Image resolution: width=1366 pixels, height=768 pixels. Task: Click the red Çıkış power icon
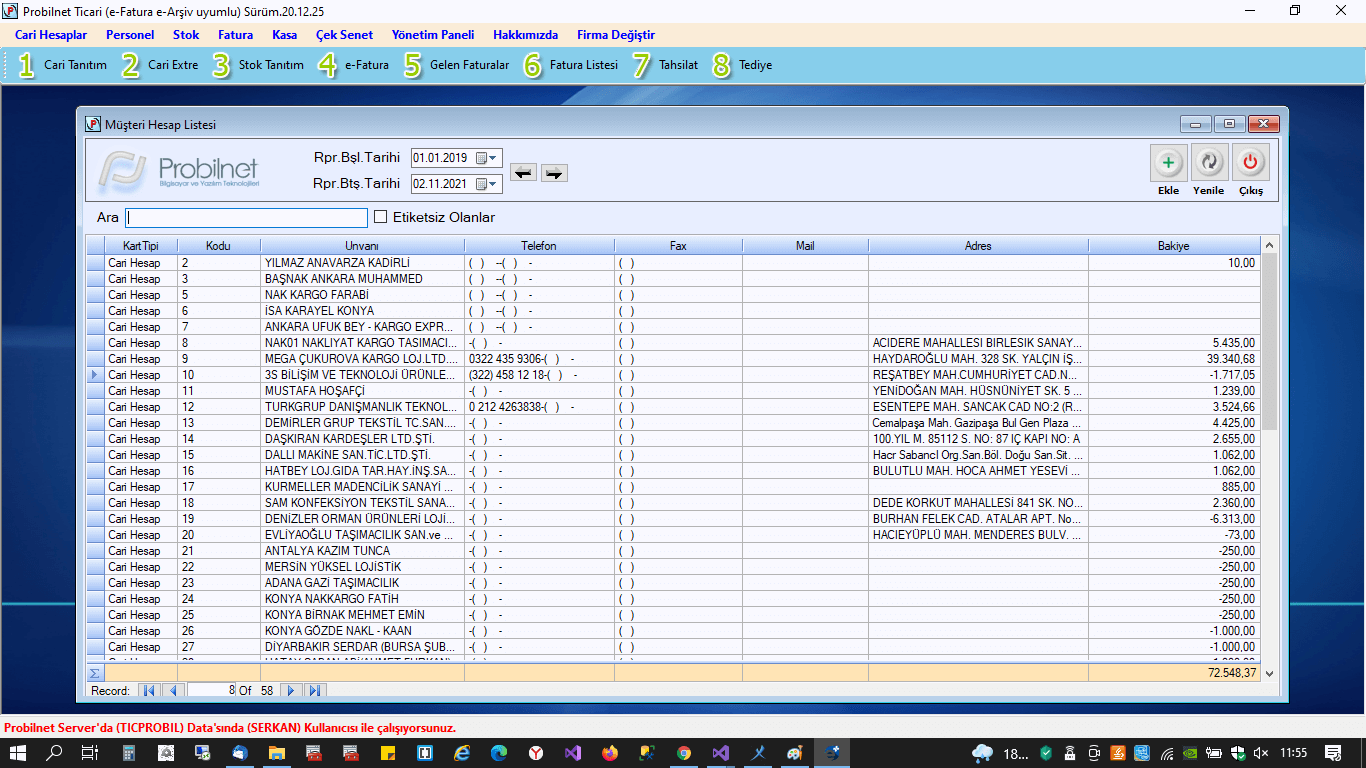pos(1250,162)
